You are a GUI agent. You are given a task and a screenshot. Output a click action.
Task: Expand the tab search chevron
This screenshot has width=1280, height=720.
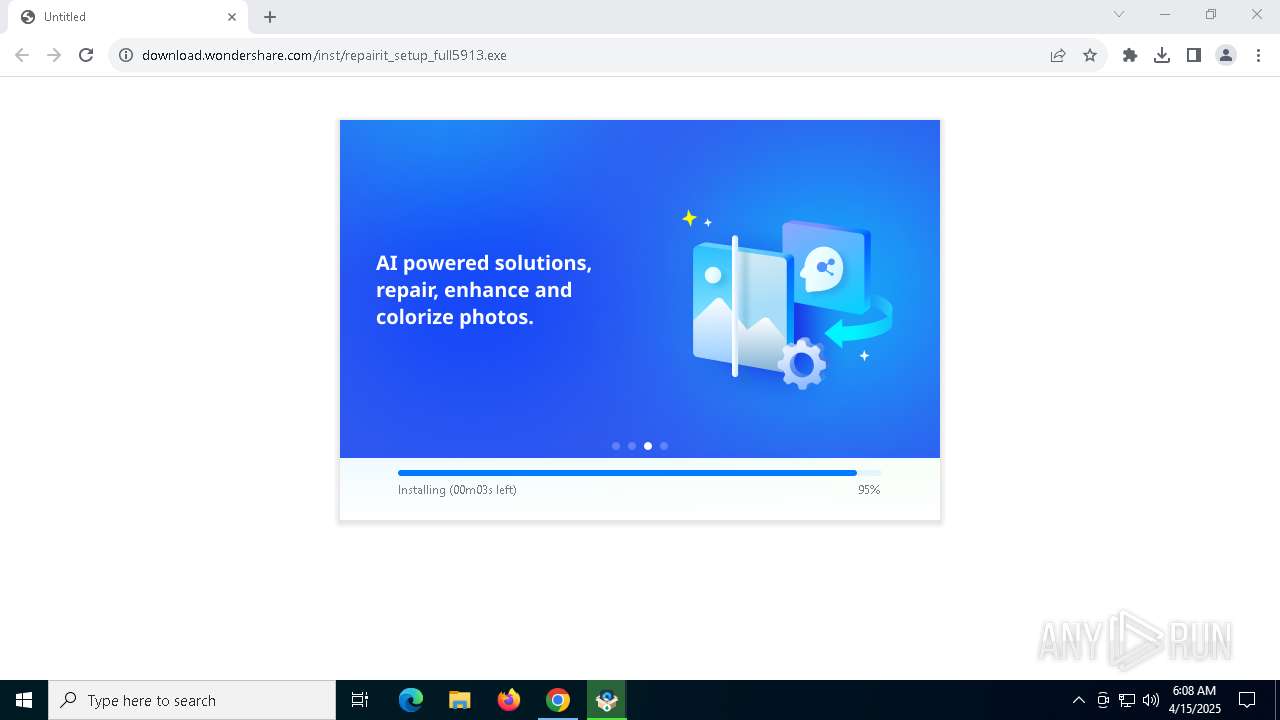tap(1119, 14)
